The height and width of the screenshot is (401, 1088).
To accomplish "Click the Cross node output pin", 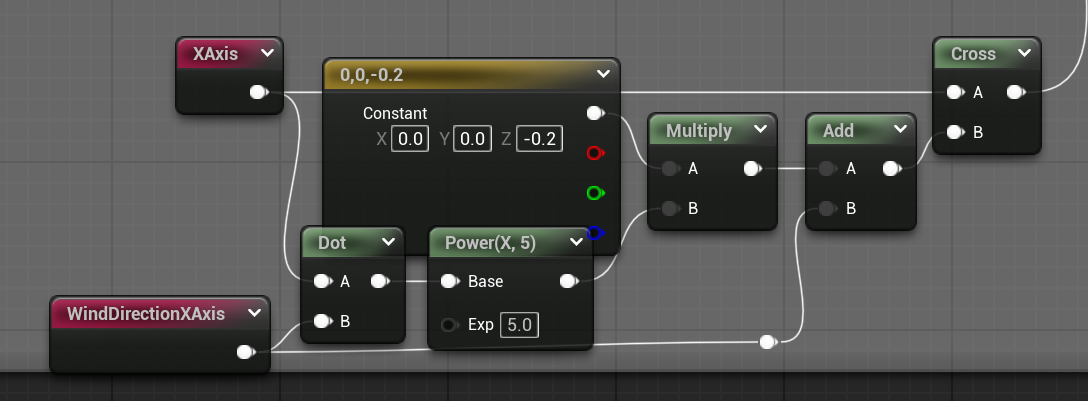I will click(x=1015, y=92).
